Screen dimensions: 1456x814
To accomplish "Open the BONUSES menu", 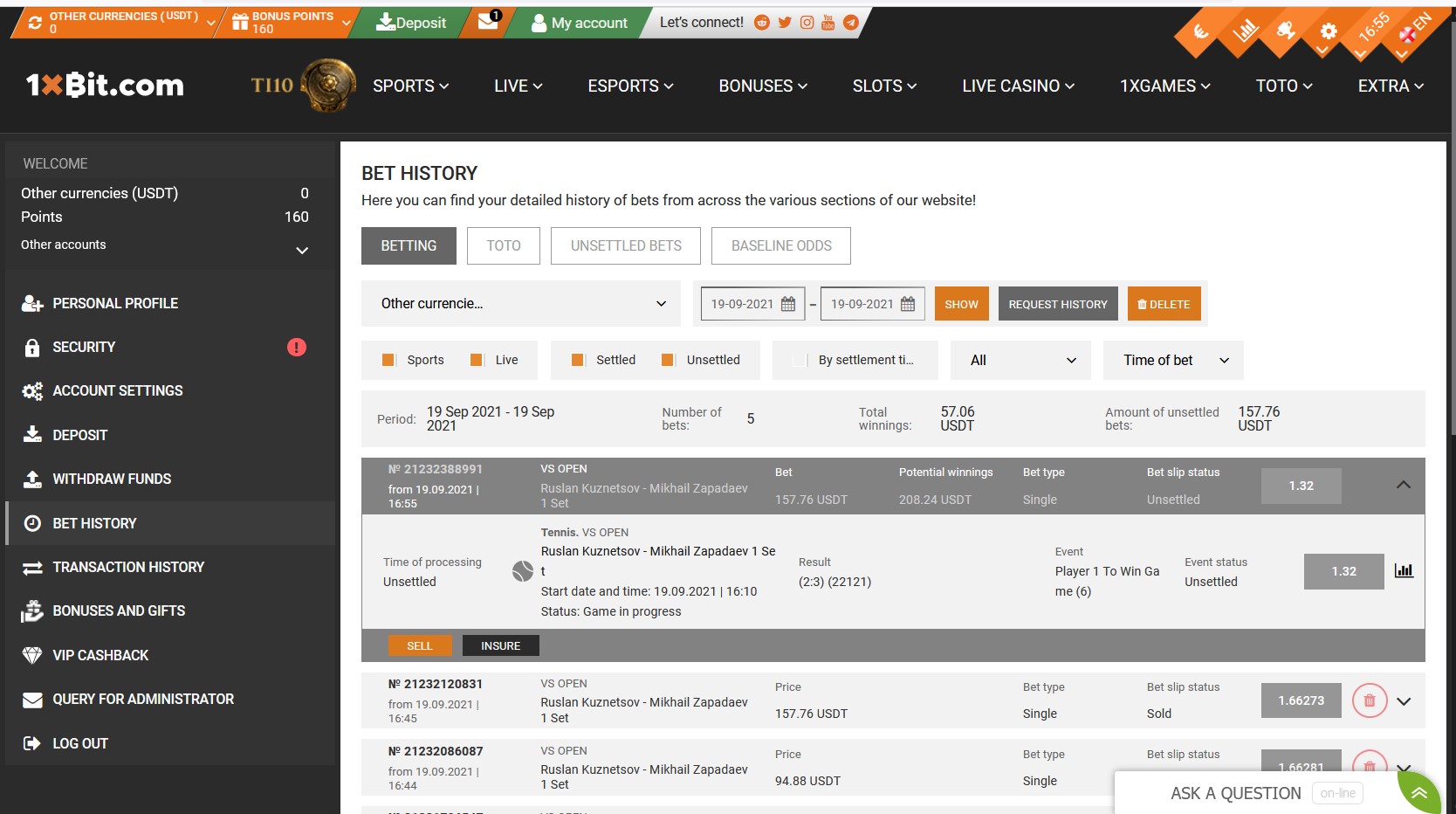I will click(763, 86).
